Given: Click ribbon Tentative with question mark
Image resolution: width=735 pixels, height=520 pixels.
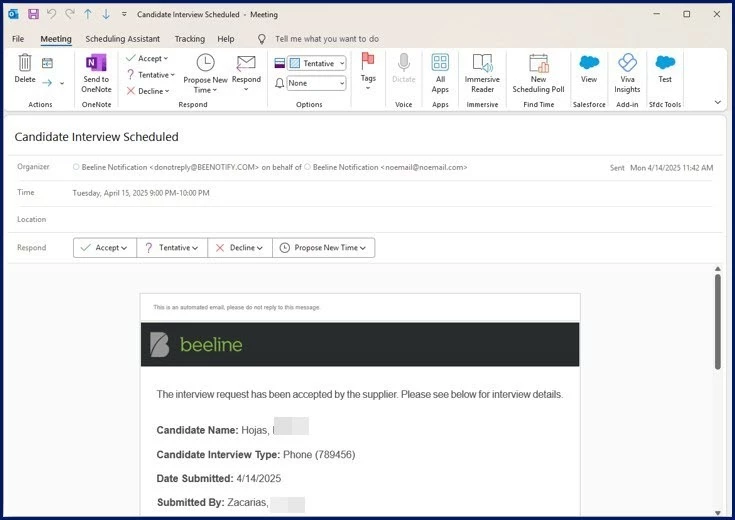Looking at the screenshot, I should click(x=150, y=75).
